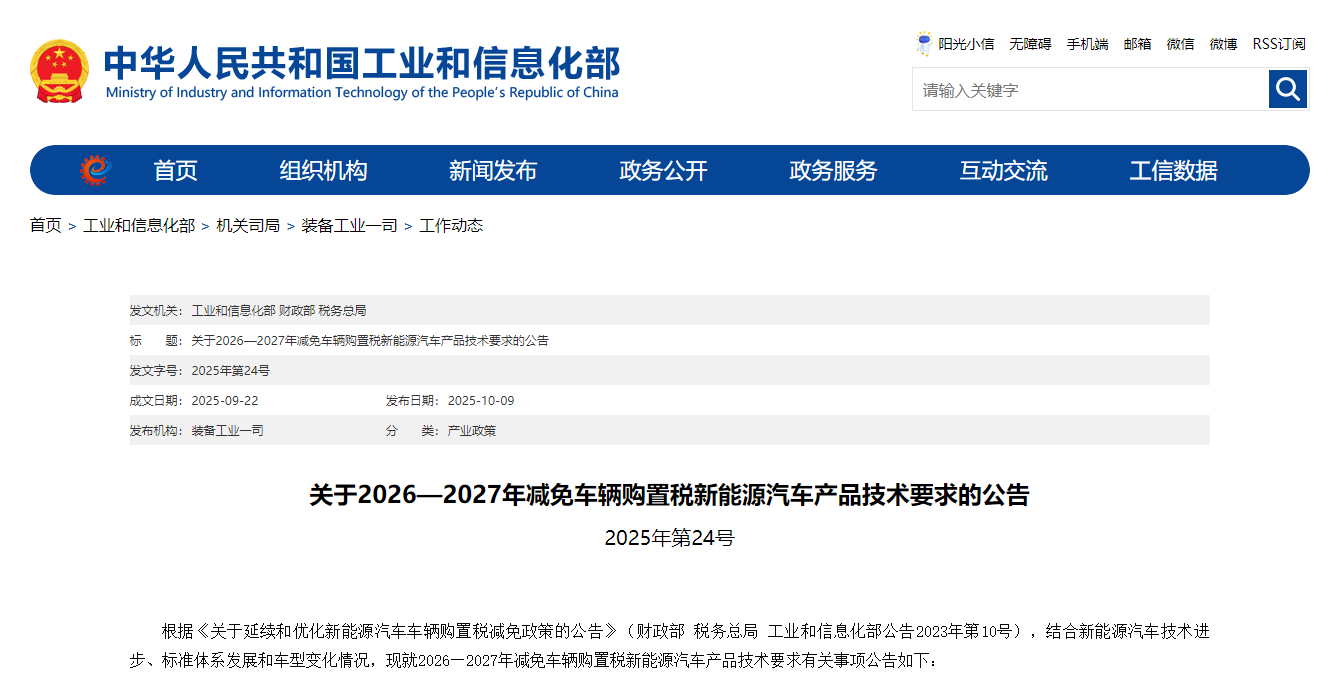Open the 组织机构 menu

click(323, 171)
